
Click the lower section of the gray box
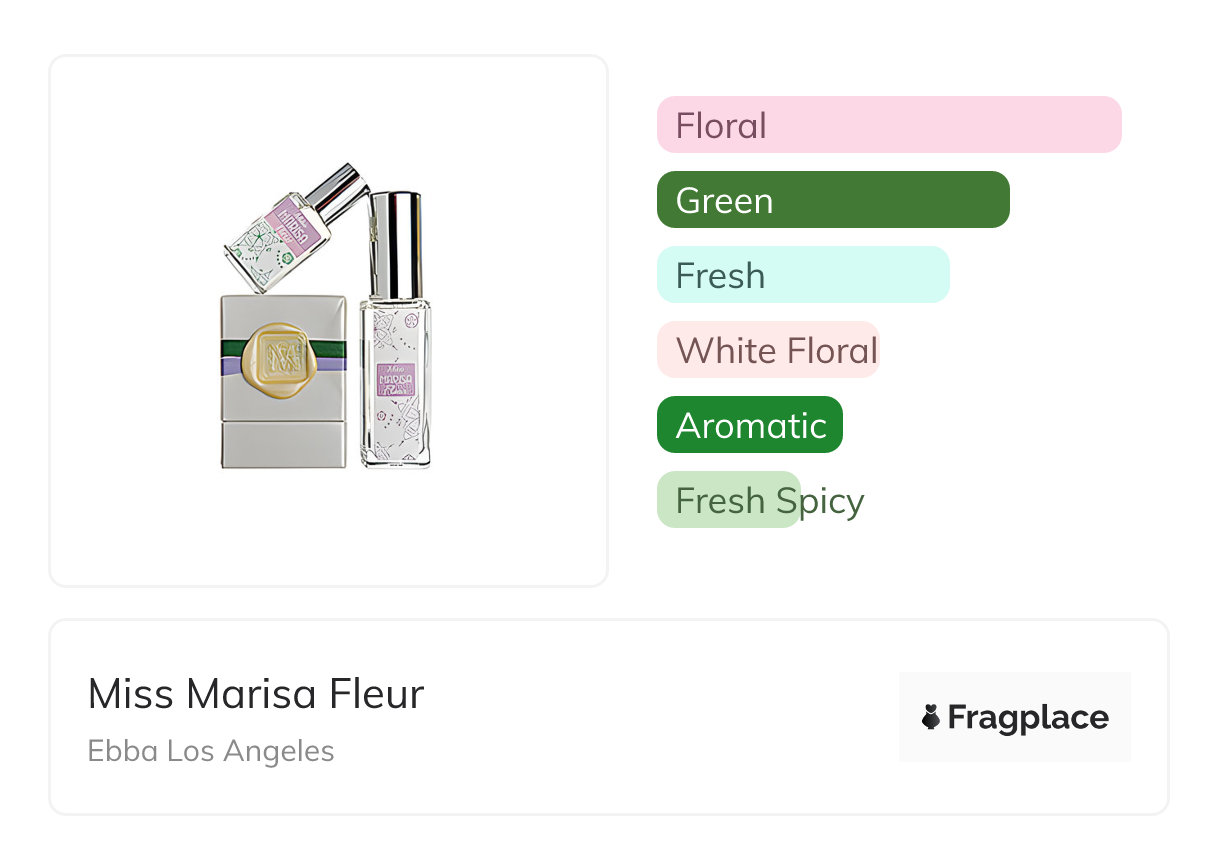pyautogui.click(x=283, y=443)
